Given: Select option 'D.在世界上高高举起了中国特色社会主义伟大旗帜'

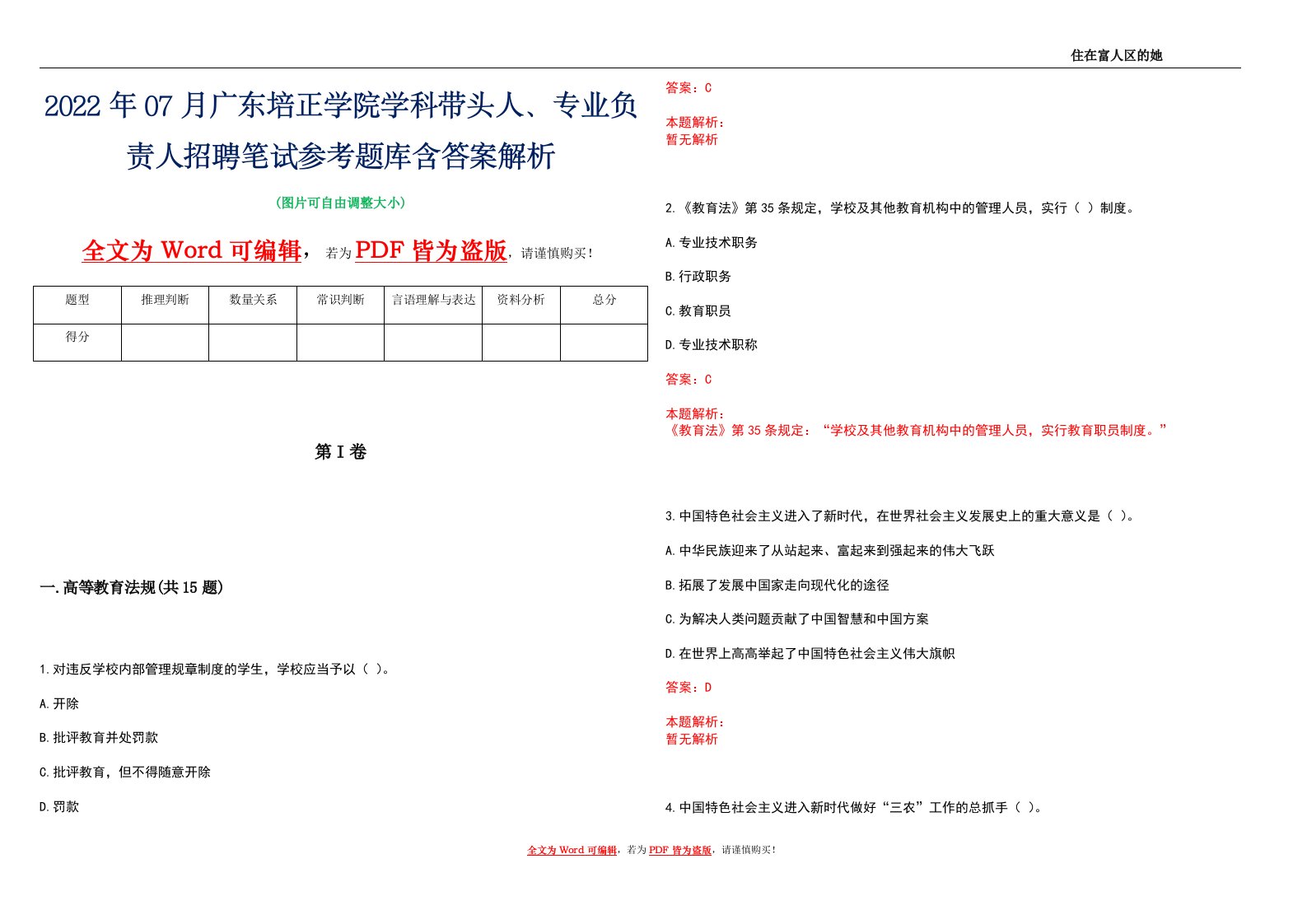Looking at the screenshot, I should tap(810, 654).
